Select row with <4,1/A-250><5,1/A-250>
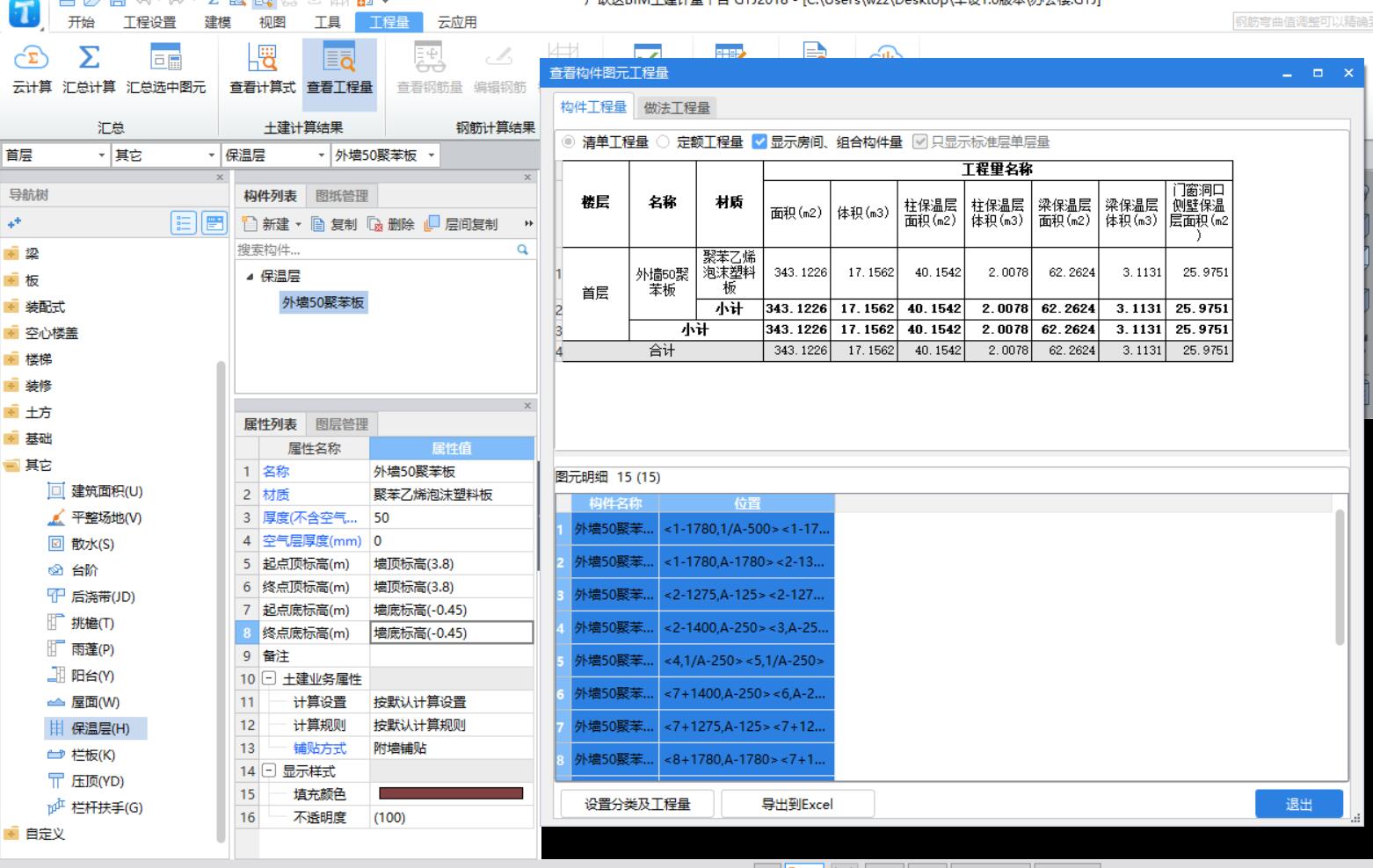The height and width of the screenshot is (868, 1373). pyautogui.click(x=694, y=661)
